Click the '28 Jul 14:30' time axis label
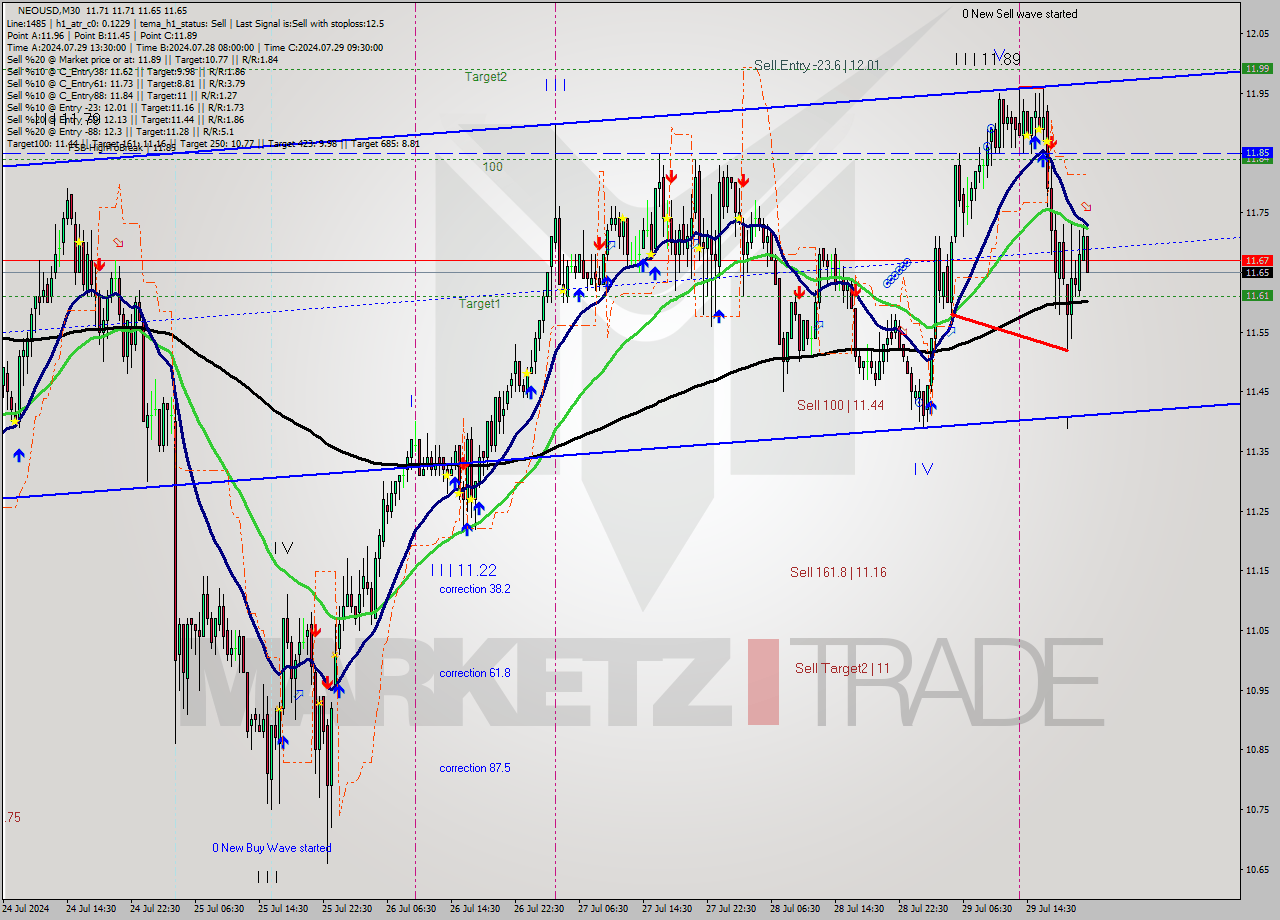 point(858,909)
